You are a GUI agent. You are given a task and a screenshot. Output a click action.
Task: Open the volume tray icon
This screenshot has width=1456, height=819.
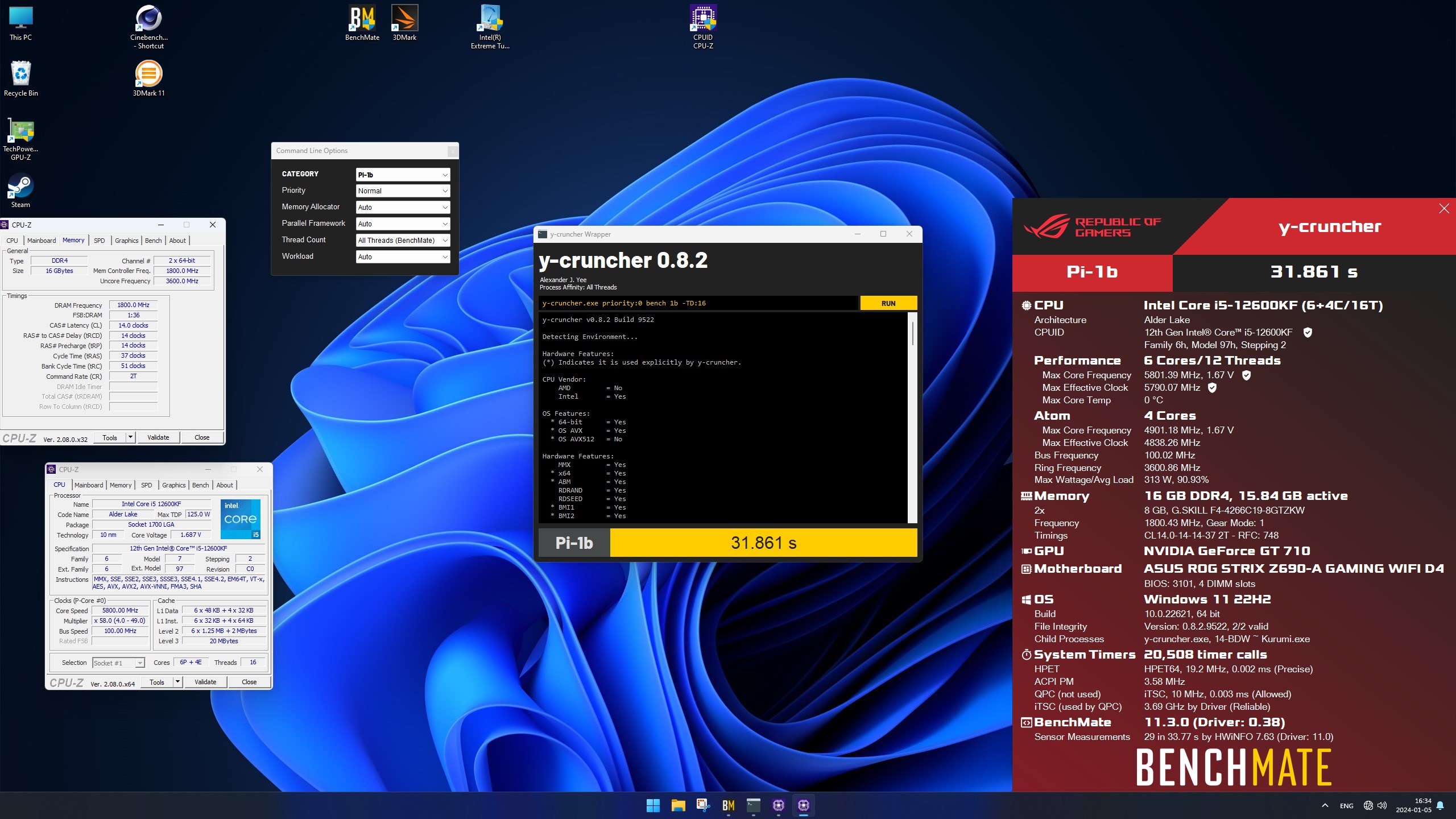click(x=1382, y=805)
